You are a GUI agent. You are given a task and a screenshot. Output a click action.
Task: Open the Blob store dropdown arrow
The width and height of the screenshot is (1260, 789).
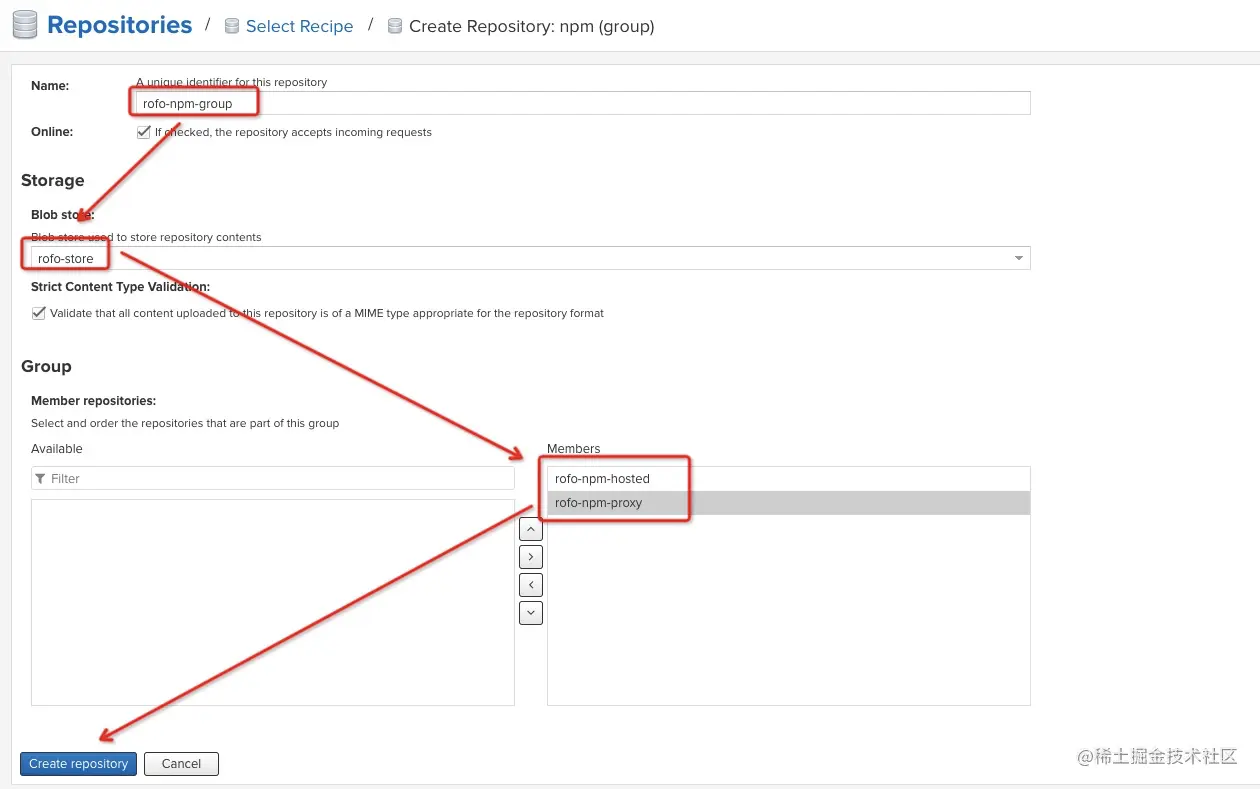pyautogui.click(x=1019, y=258)
